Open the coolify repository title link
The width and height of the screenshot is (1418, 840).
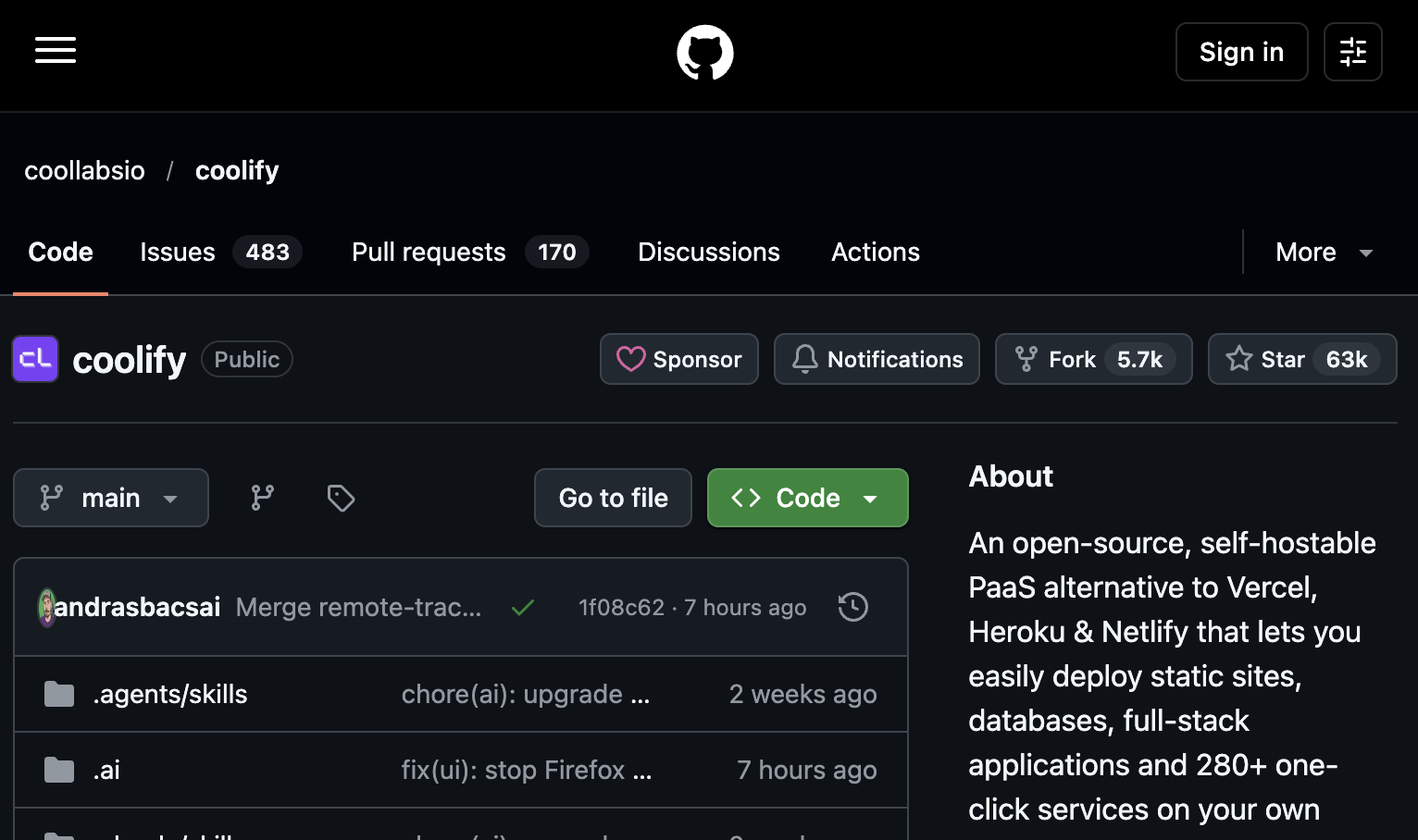pos(130,360)
